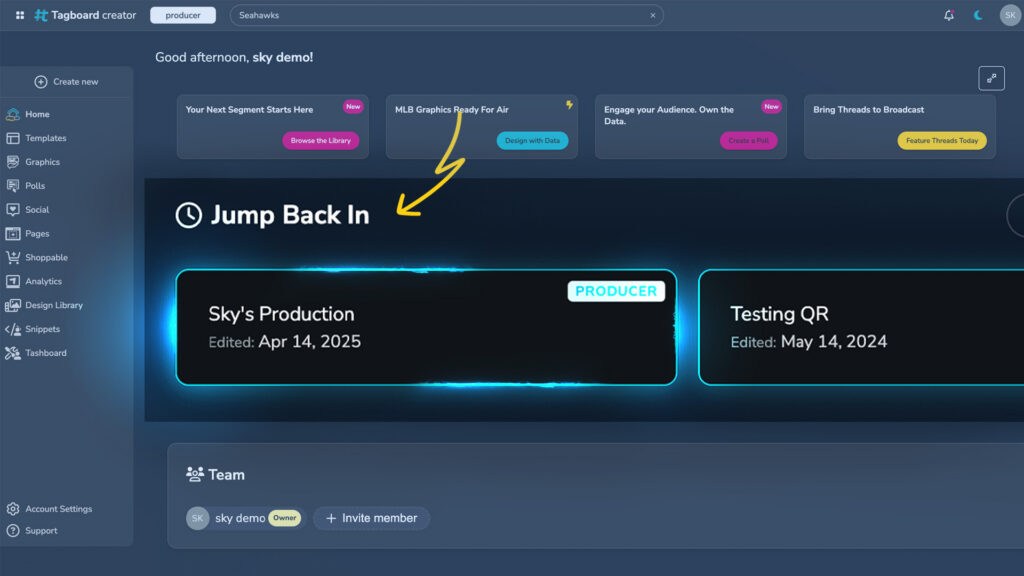Click the Tagboard creator logo
Image resolution: width=1024 pixels, height=576 pixels.
tap(86, 15)
